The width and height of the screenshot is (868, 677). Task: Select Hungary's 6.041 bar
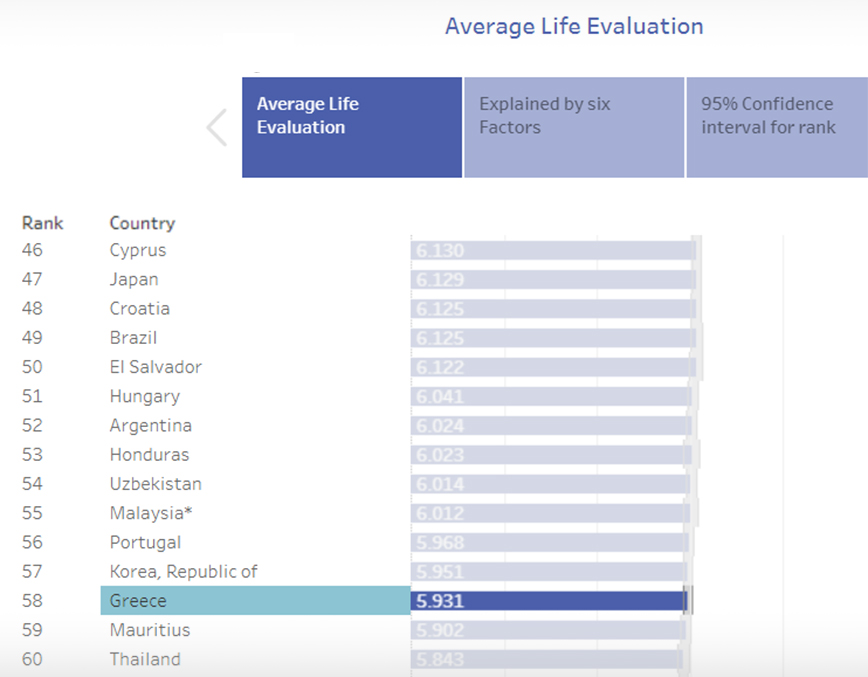click(550, 397)
